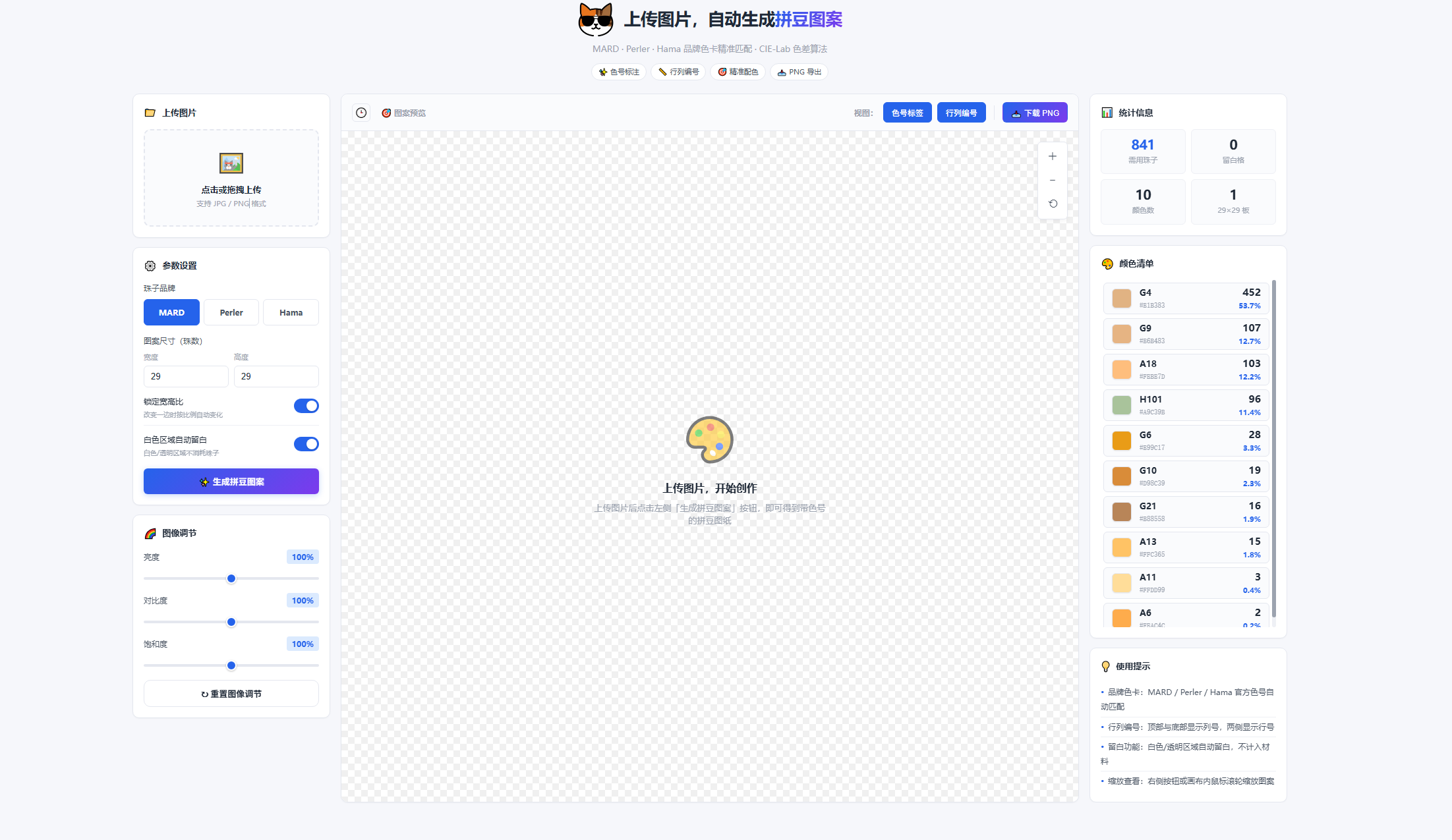
Task: Click the rainbow icon beside 图像调节
Action: [150, 533]
